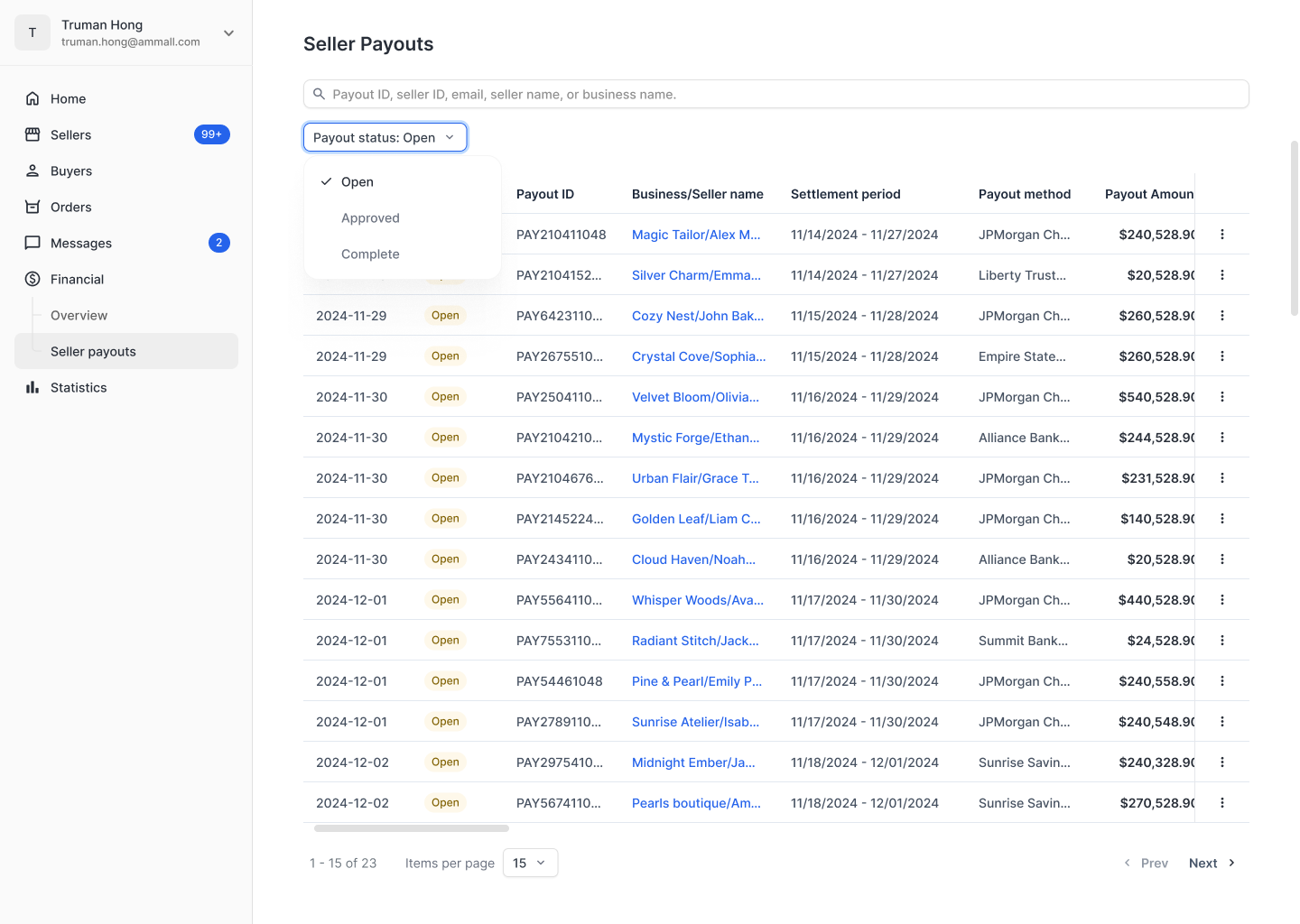Click the Buyers person icon
The image size is (1300, 924).
click(x=32, y=171)
